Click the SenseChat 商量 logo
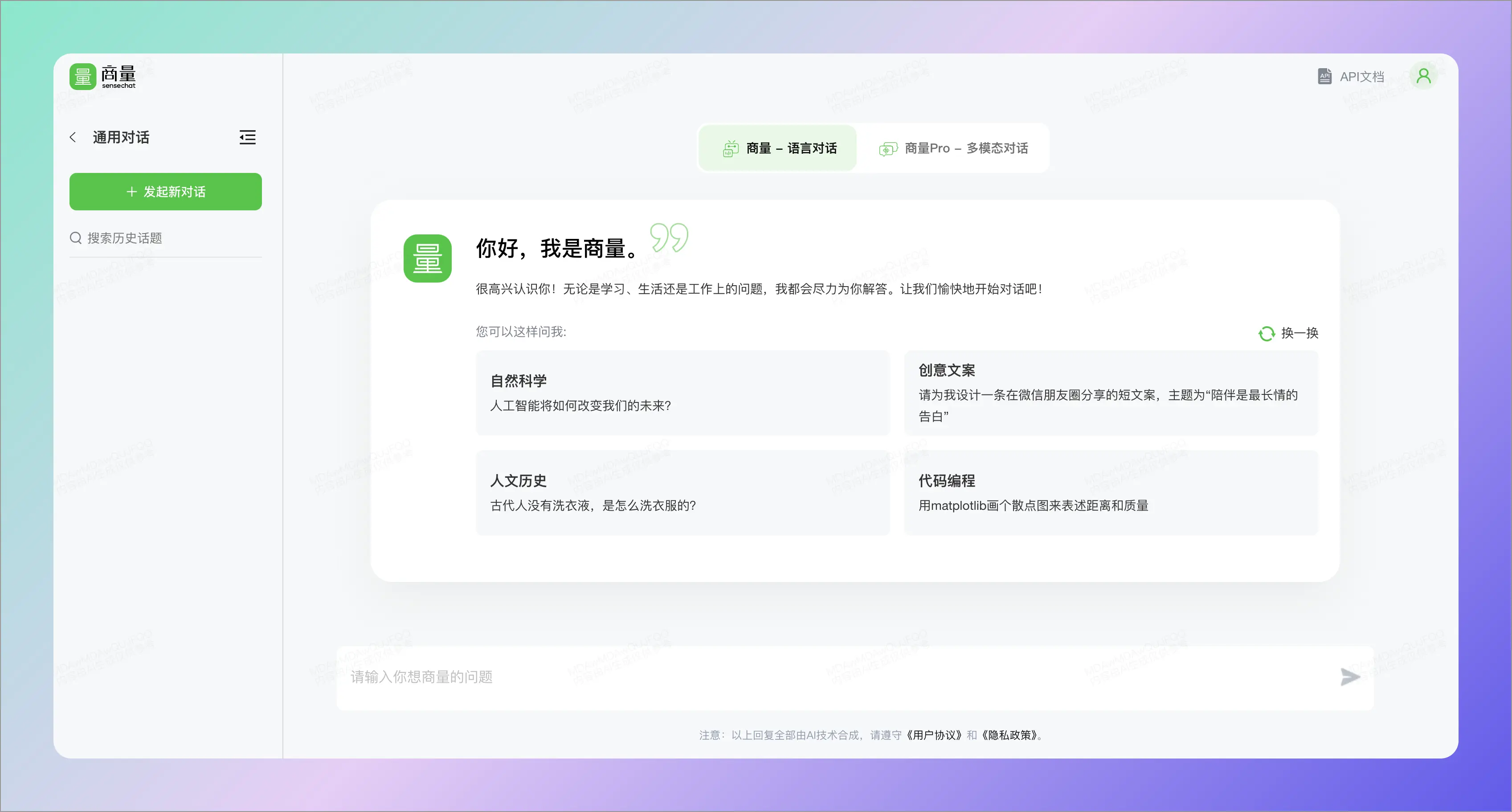This screenshot has height=812, width=1512. 103,77
